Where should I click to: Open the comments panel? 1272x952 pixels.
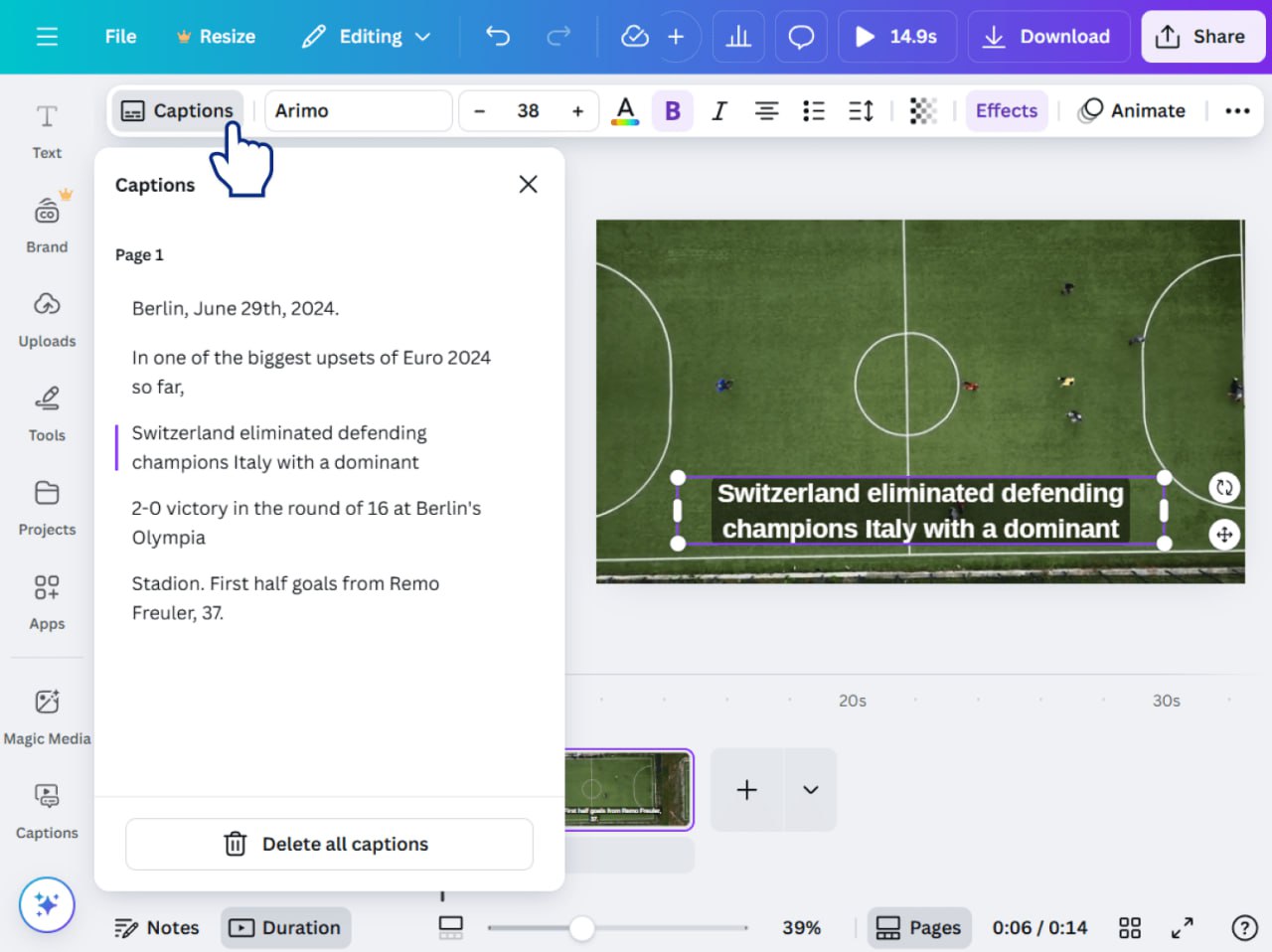(801, 36)
